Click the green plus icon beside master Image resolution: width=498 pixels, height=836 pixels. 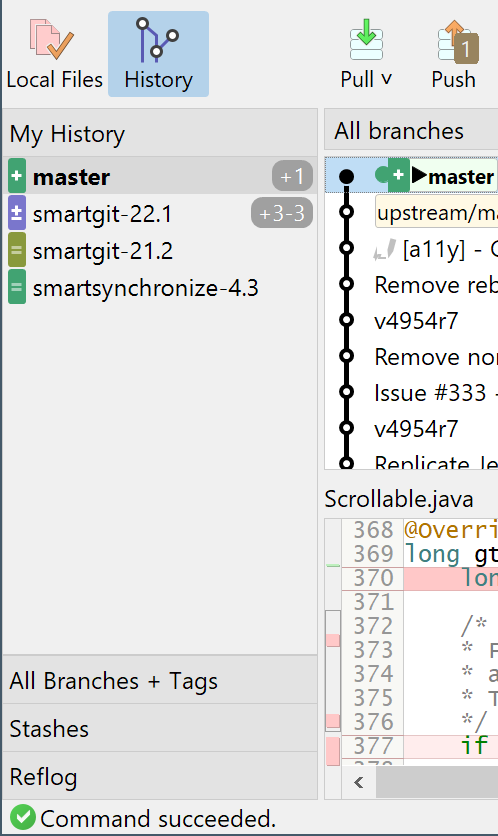(17, 176)
